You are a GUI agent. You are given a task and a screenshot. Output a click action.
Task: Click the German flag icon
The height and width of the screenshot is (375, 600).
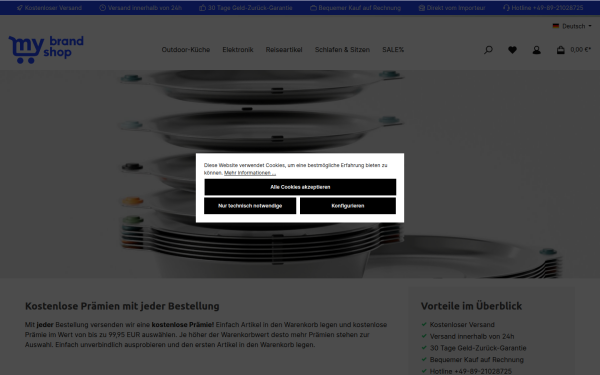click(x=556, y=26)
